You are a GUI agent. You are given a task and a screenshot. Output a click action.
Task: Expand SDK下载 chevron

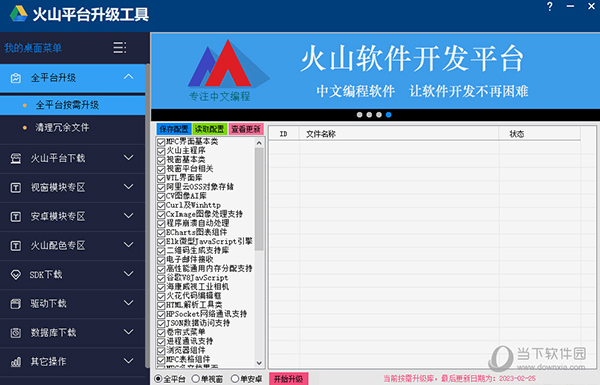point(129,274)
